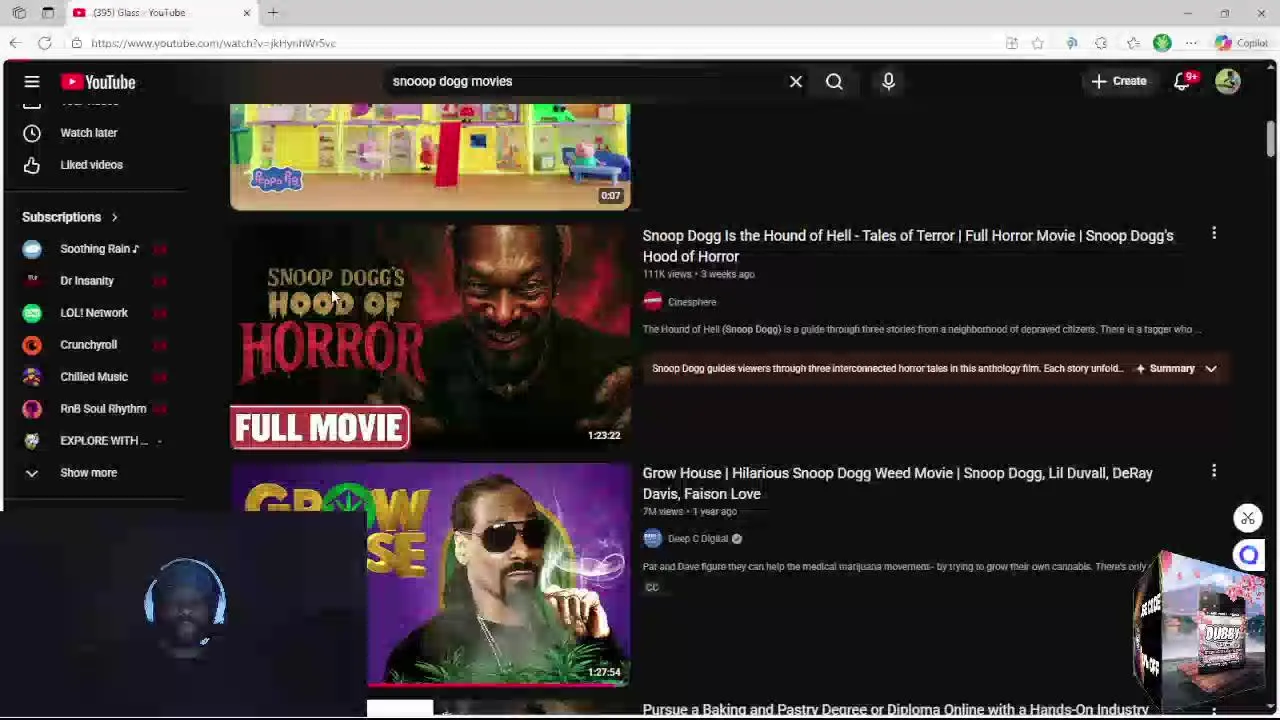Click the CC badge on Grow House
1280x720 pixels.
(652, 588)
